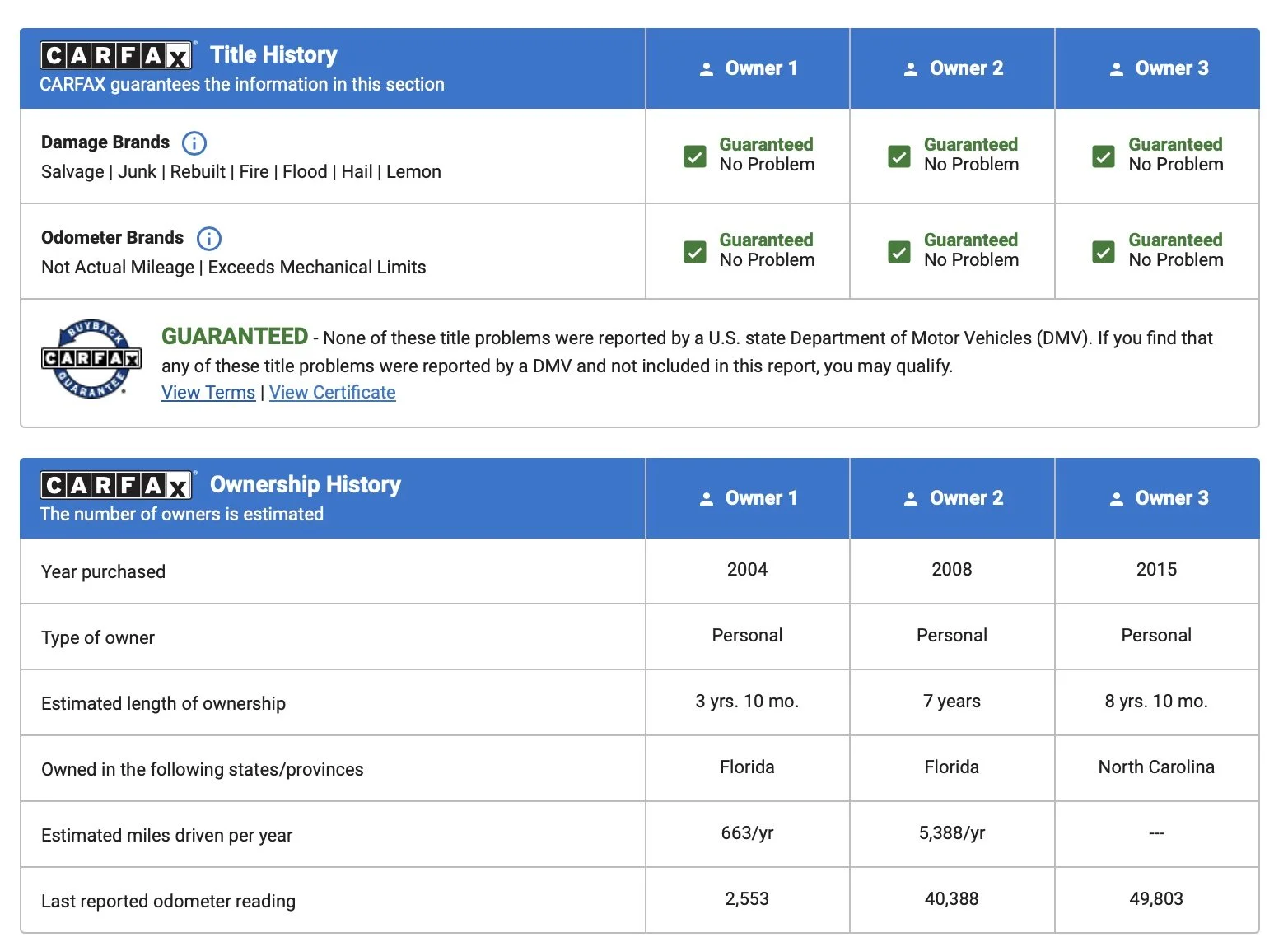
Task: Open the View Terms link
Action: [x=208, y=393]
